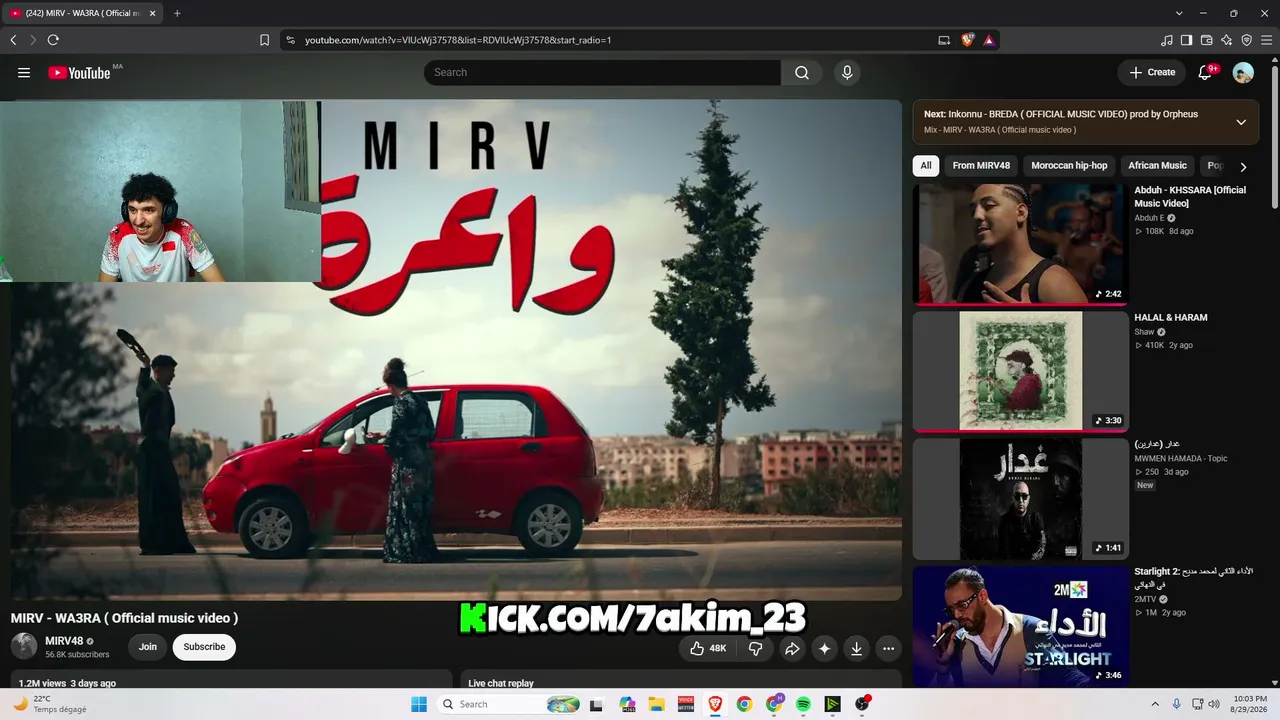1280x720 pixels.
Task: Click the YouTube search magnifier button
Action: point(802,72)
